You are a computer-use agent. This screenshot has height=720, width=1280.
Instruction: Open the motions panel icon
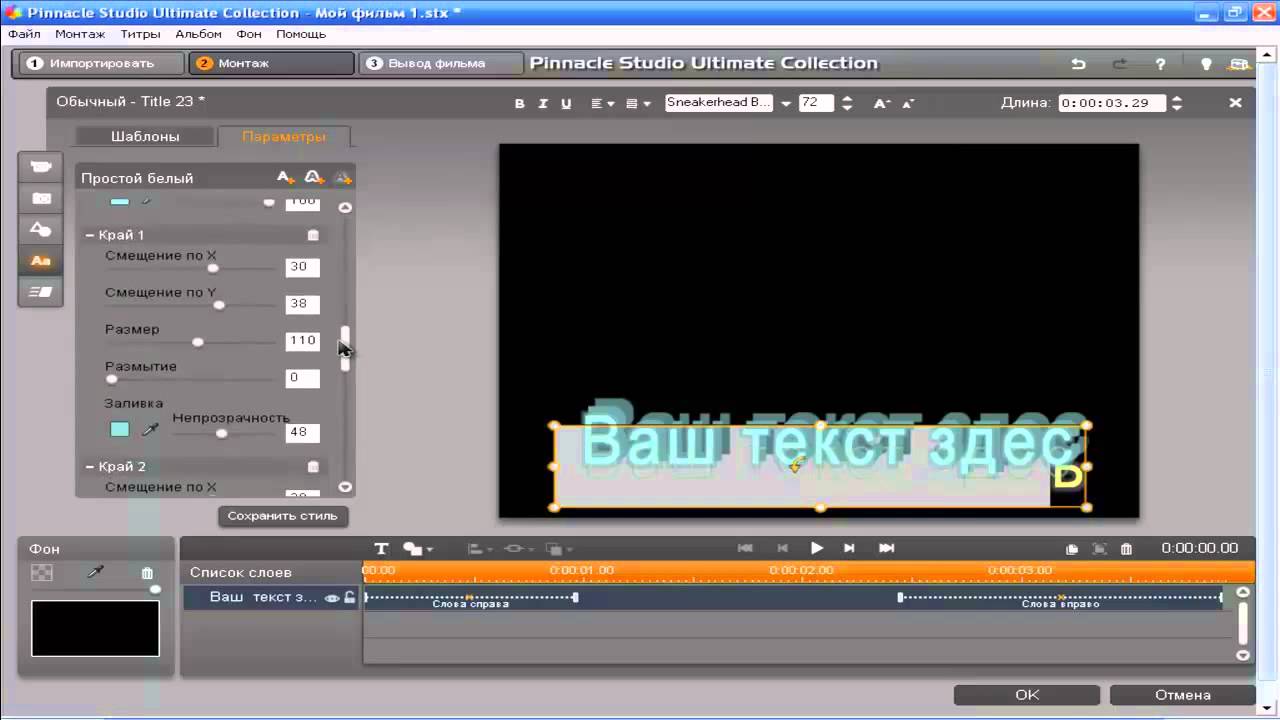click(x=41, y=291)
